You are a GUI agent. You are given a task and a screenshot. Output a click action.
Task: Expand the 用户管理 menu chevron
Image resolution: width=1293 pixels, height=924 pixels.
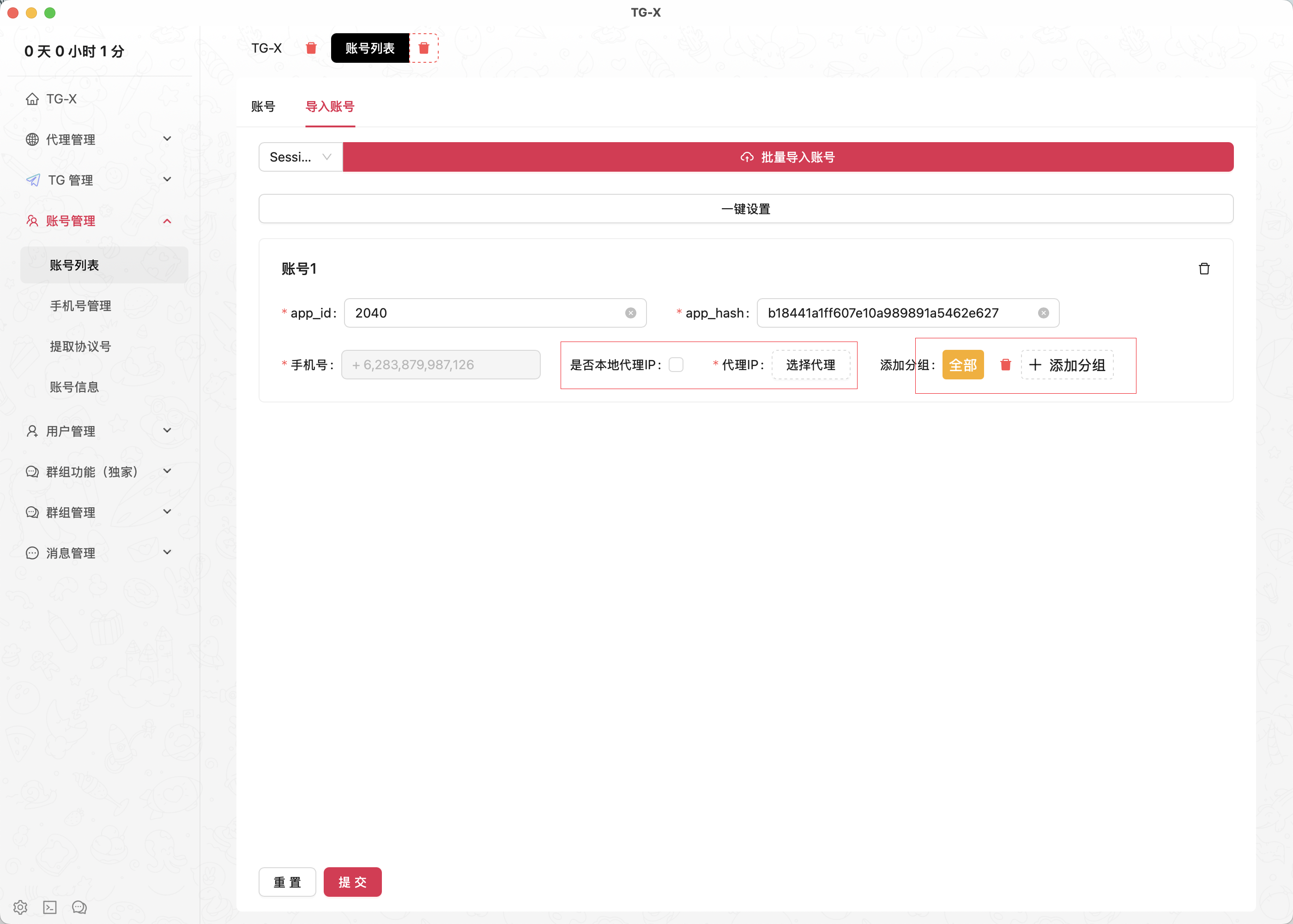click(x=167, y=430)
